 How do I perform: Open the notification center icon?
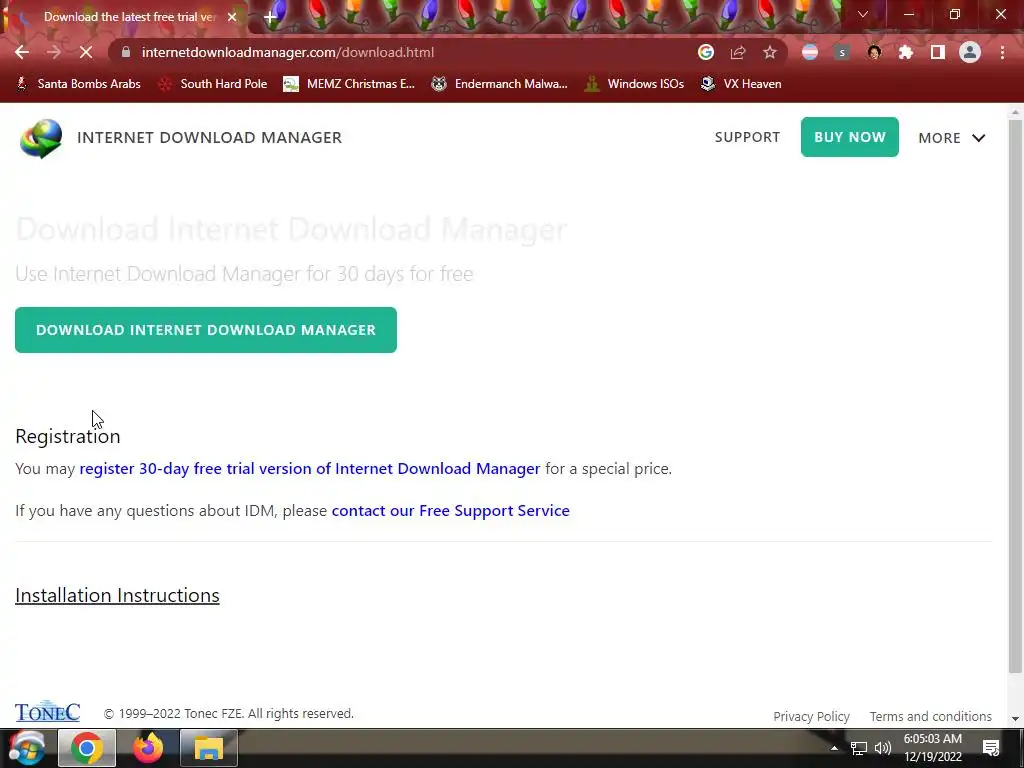click(x=991, y=748)
